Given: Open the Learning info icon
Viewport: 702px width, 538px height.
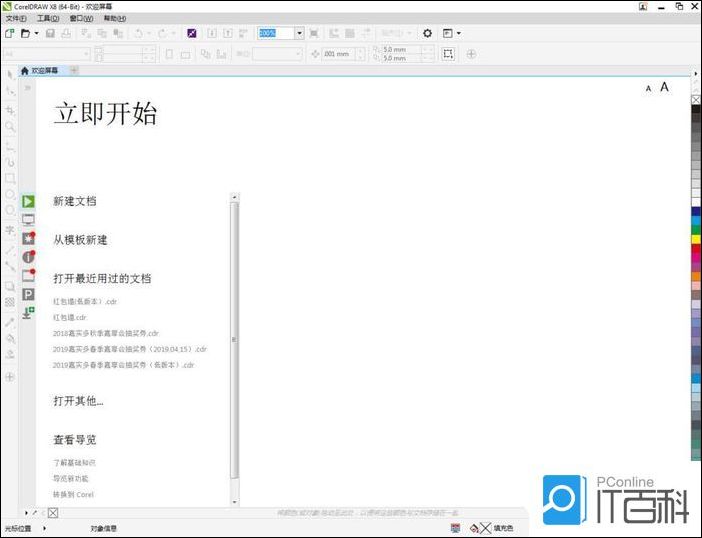Looking at the screenshot, I should pyautogui.click(x=28, y=257).
